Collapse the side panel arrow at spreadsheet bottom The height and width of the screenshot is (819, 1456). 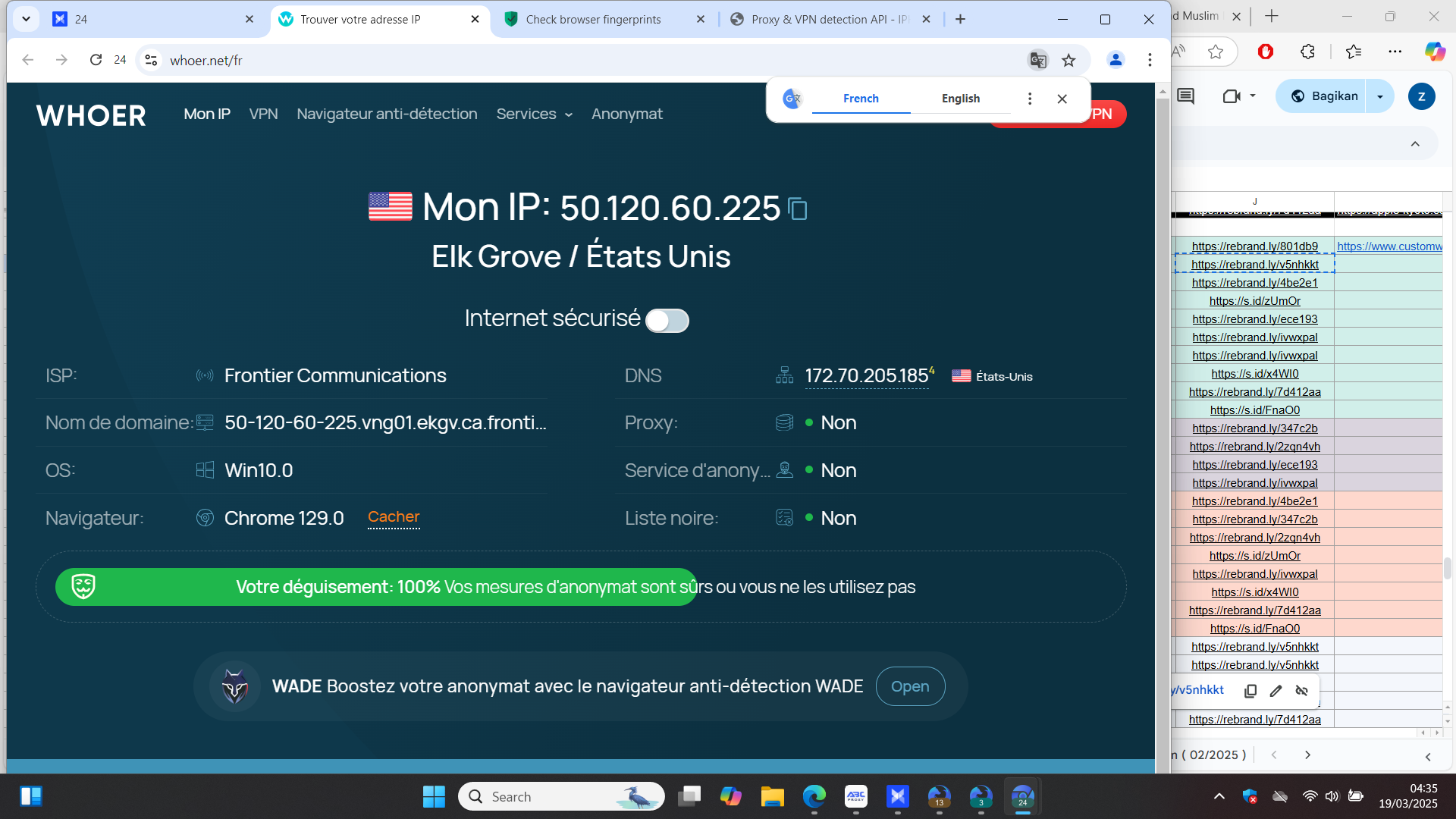(1428, 757)
